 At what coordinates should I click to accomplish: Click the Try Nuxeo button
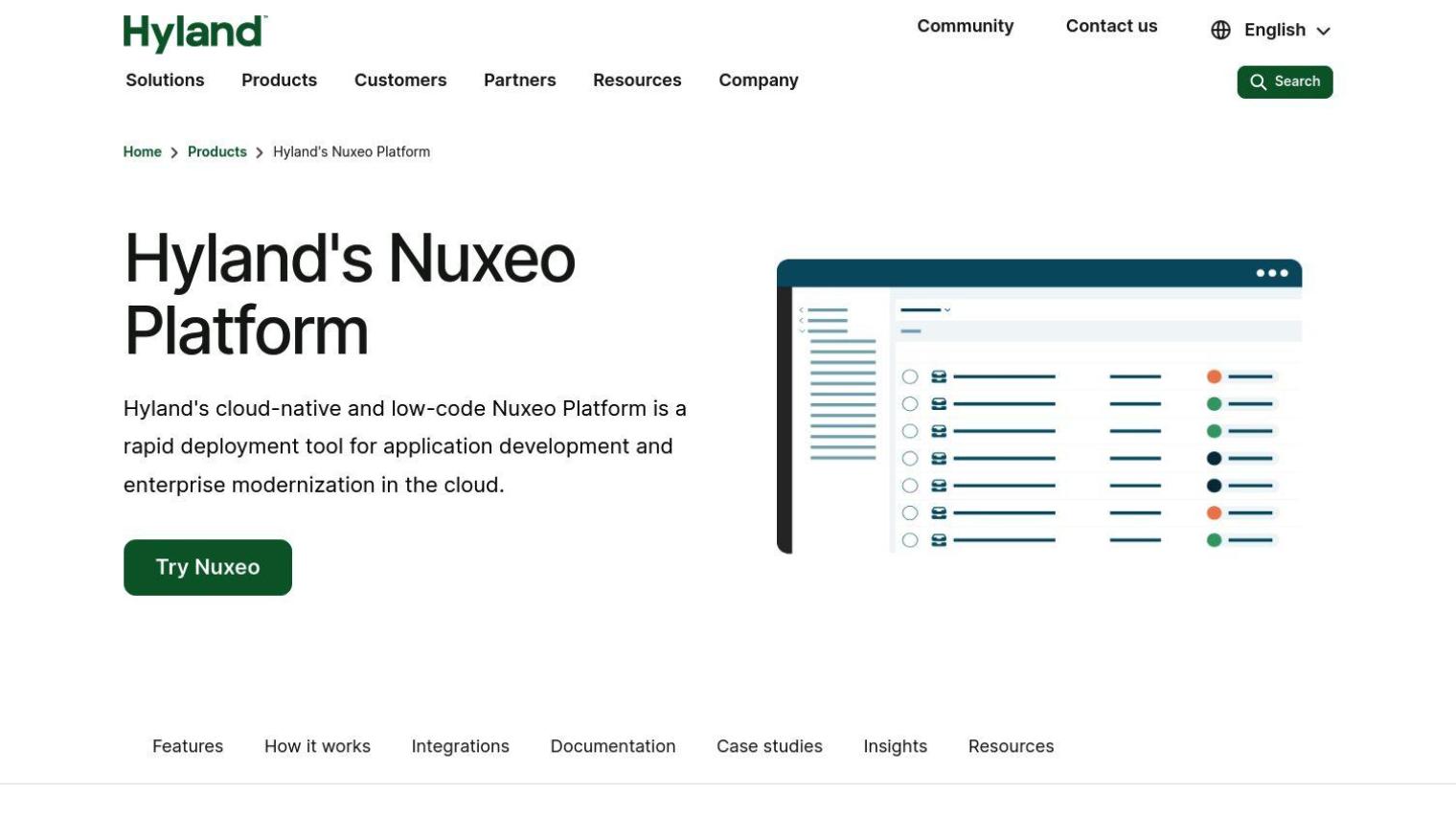click(x=208, y=567)
